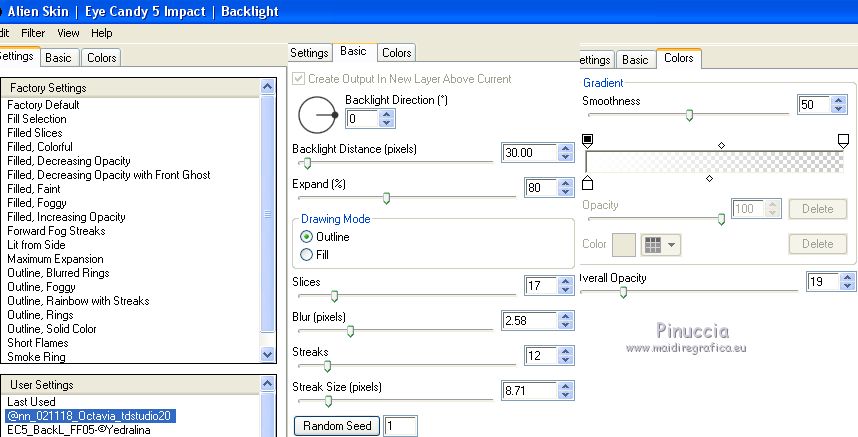Select Outline, Rainbow with Streaks preset

pyautogui.click(x=78, y=301)
